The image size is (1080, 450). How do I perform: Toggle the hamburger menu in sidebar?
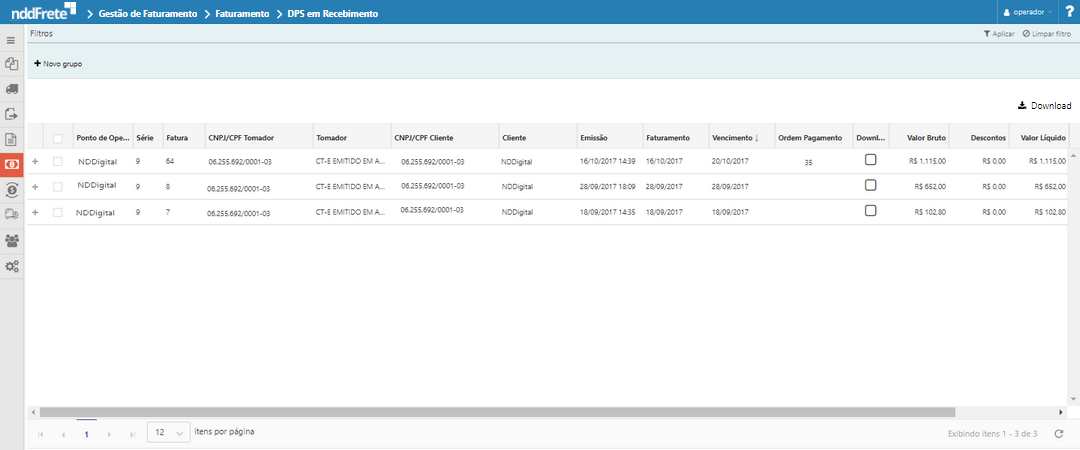pyautogui.click(x=11, y=41)
